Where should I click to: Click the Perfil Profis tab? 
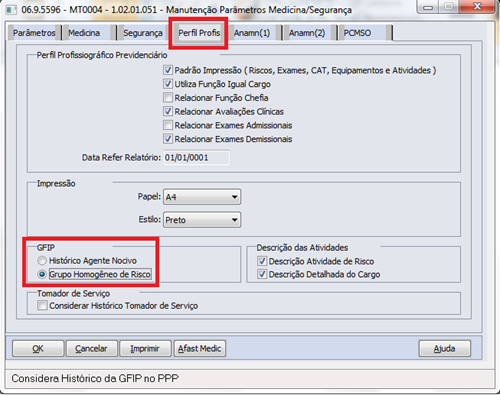tap(199, 33)
